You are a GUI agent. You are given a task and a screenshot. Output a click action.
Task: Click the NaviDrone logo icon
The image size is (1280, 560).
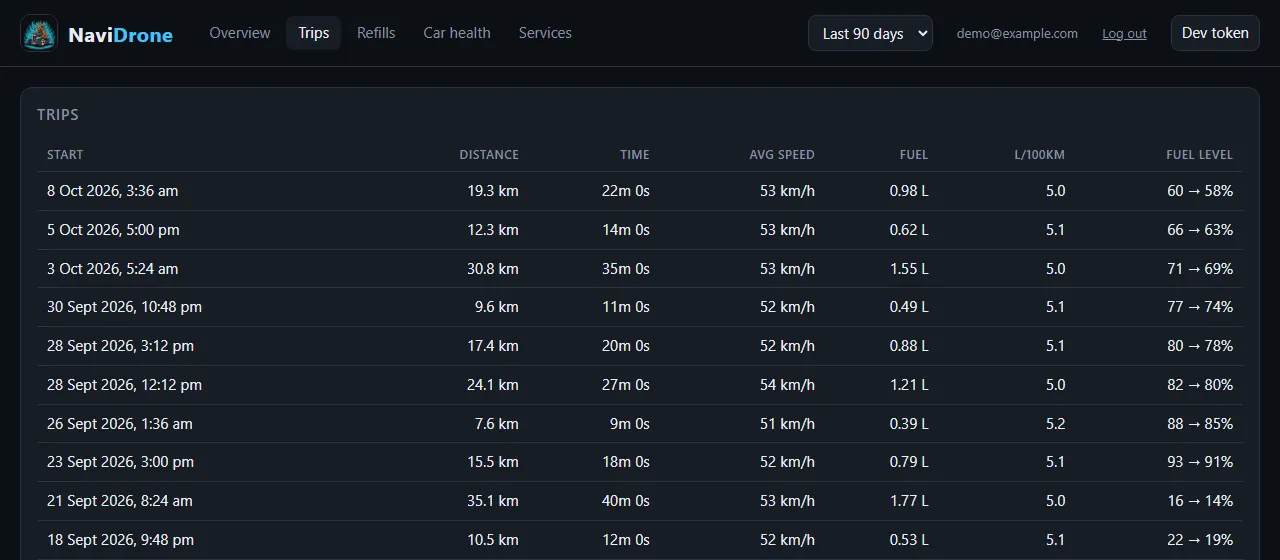click(39, 33)
